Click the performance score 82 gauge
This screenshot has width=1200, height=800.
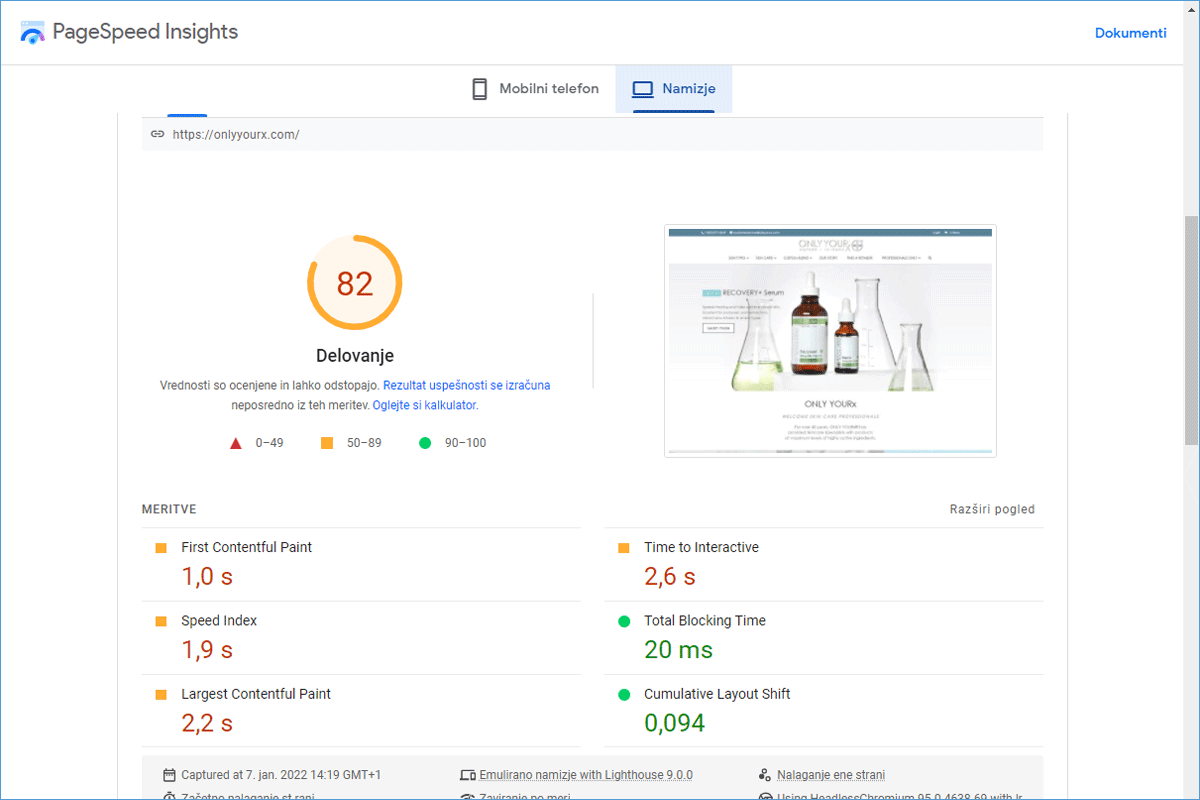pyautogui.click(x=354, y=284)
